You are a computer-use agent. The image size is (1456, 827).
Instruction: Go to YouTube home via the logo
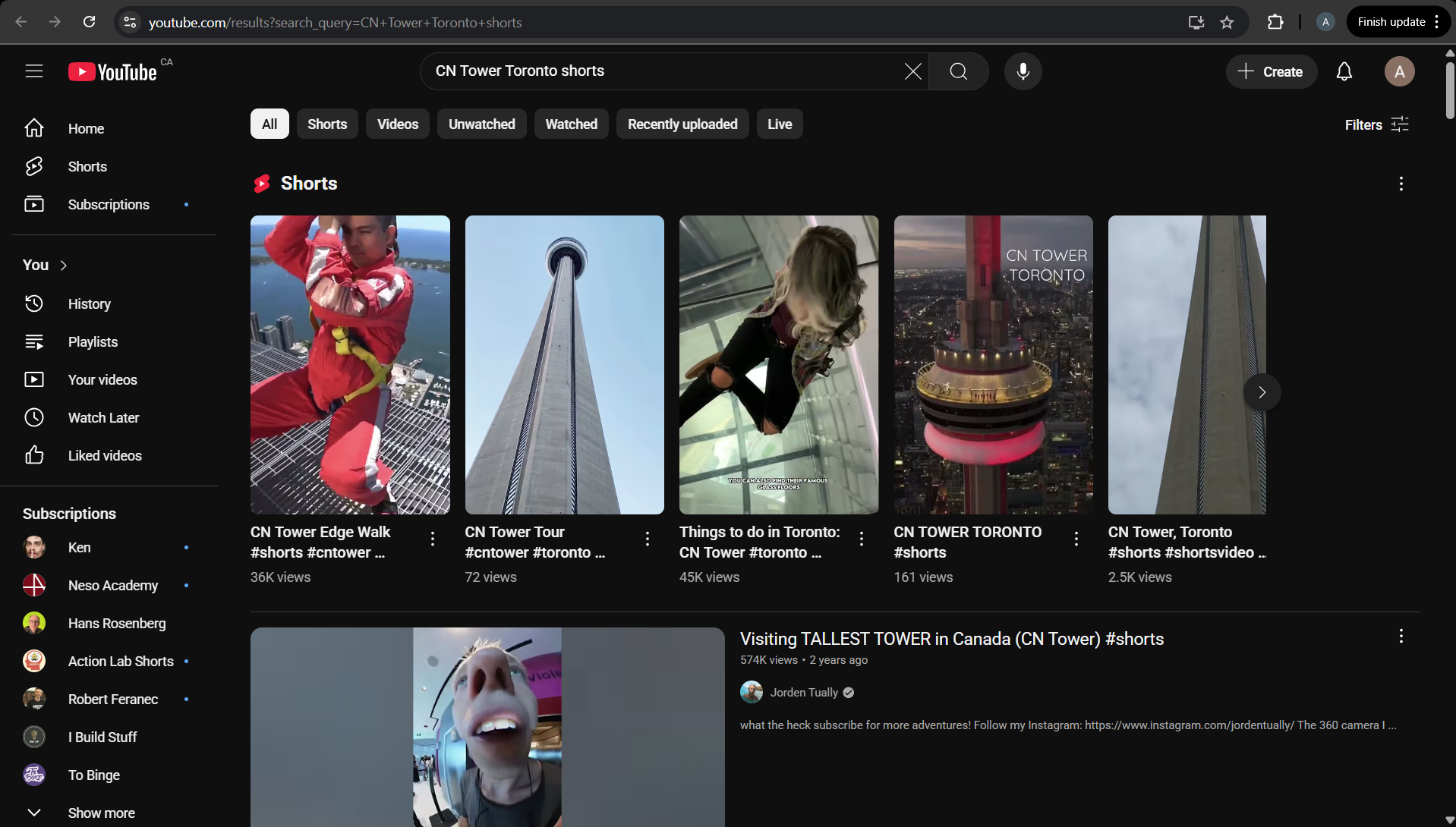[x=112, y=72]
